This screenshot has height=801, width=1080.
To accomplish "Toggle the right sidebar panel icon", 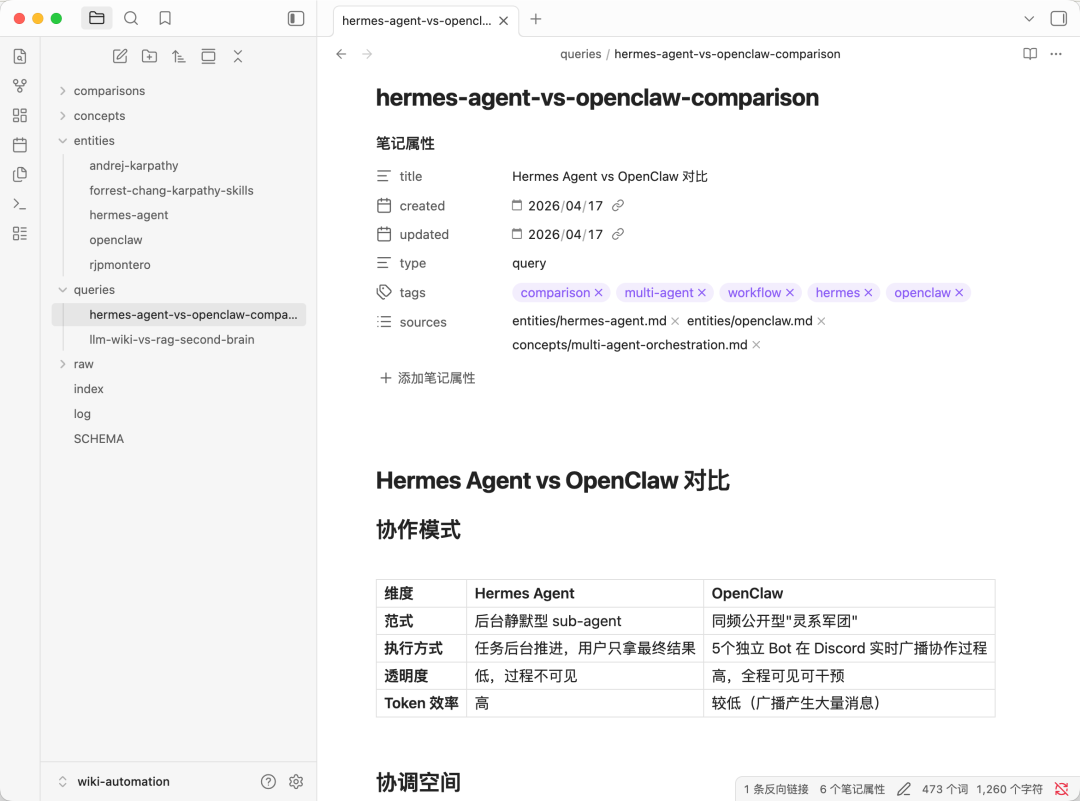I will [x=1059, y=19].
